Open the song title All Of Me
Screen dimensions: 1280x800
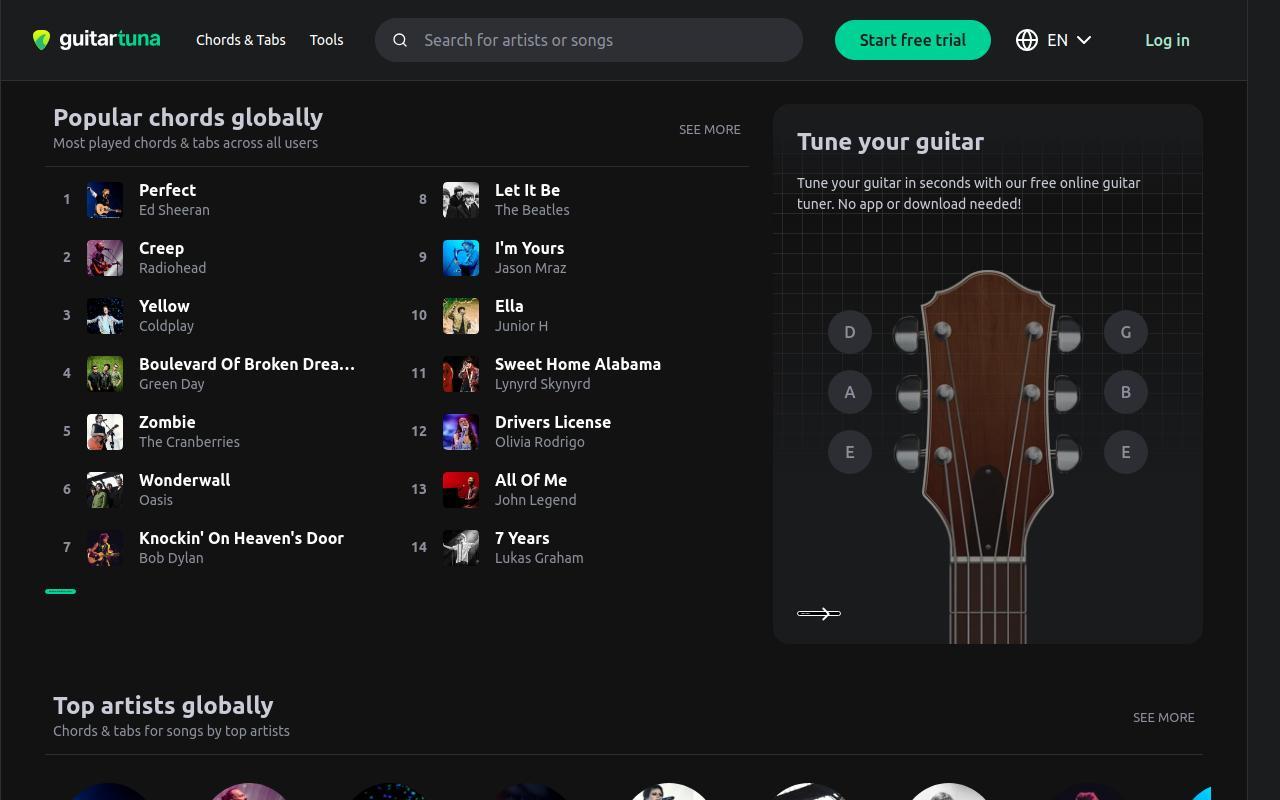531,480
